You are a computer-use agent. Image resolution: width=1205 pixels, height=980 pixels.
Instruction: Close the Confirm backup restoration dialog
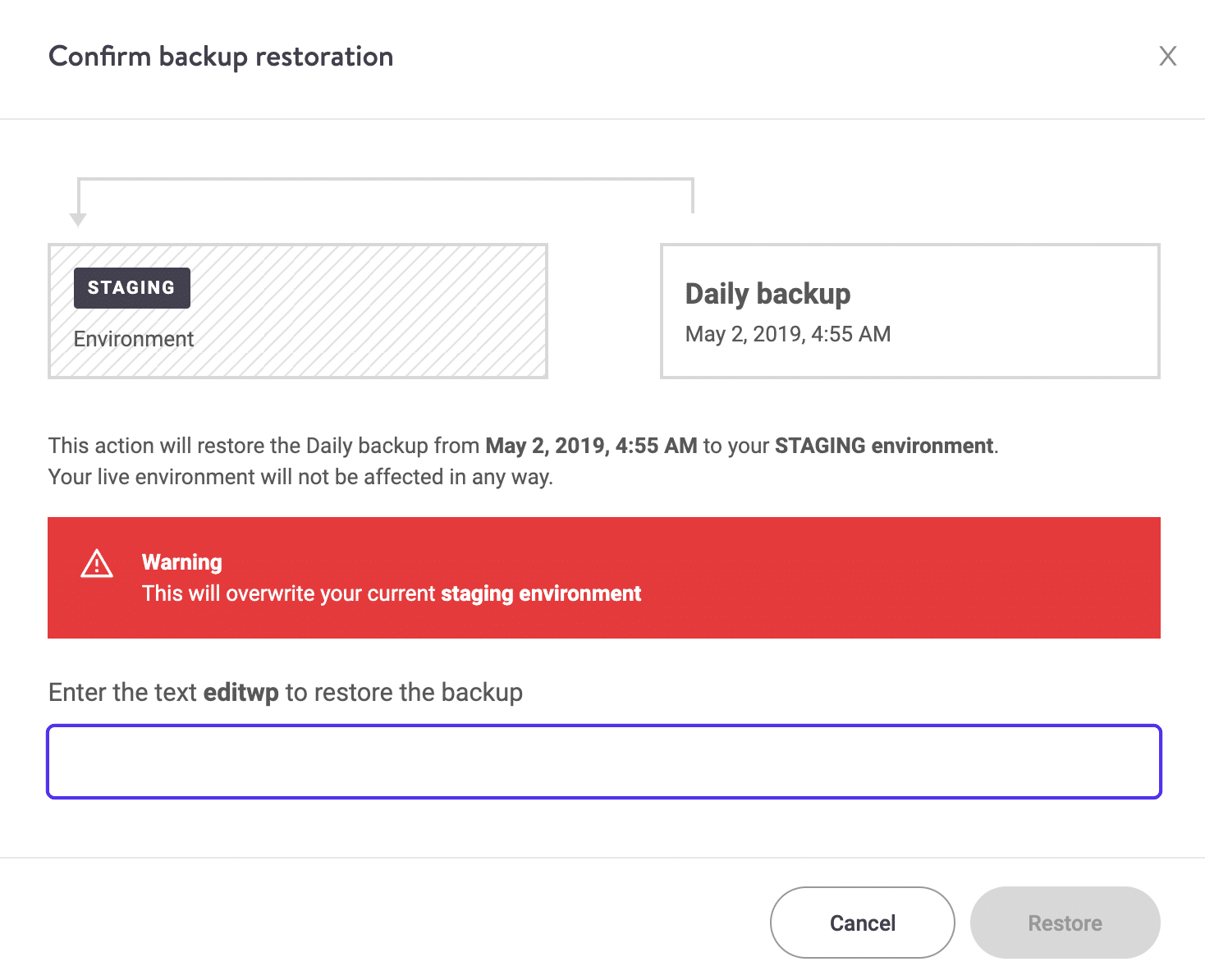click(x=1167, y=56)
